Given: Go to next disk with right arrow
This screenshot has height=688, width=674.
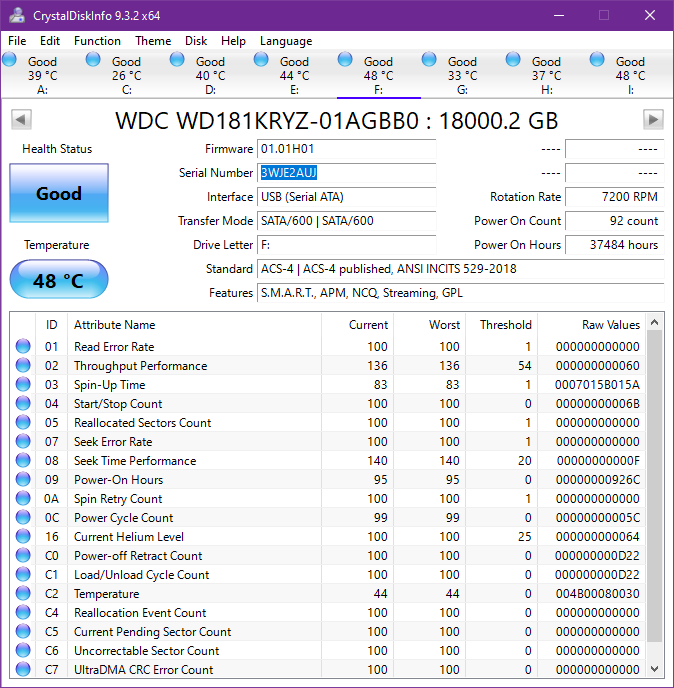Looking at the screenshot, I should click(653, 120).
